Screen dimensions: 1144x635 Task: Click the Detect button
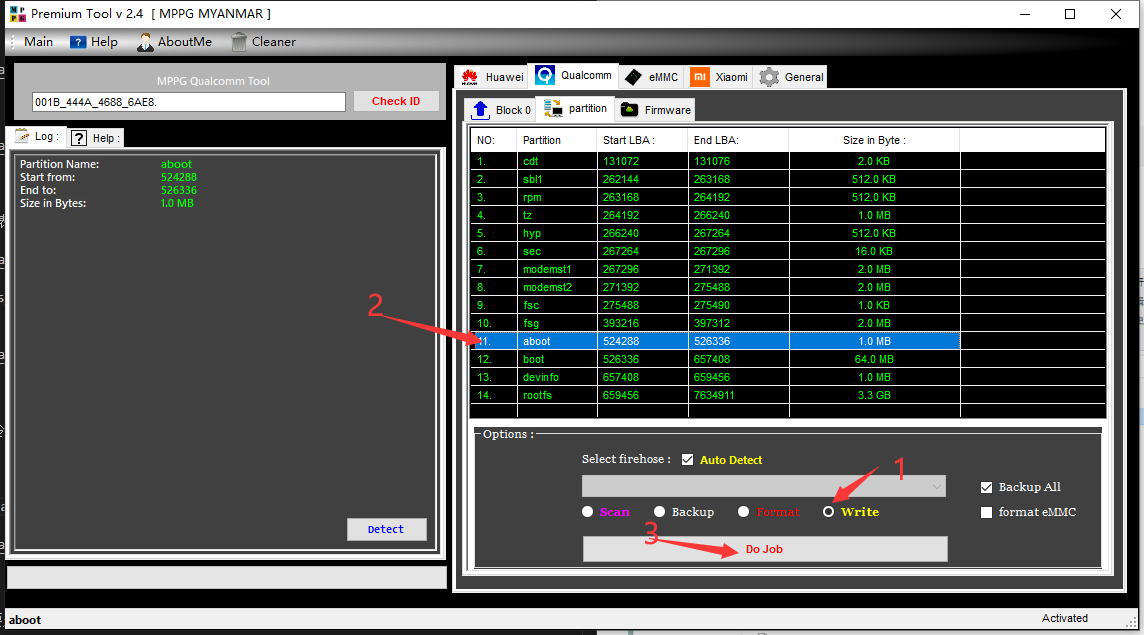coord(386,529)
